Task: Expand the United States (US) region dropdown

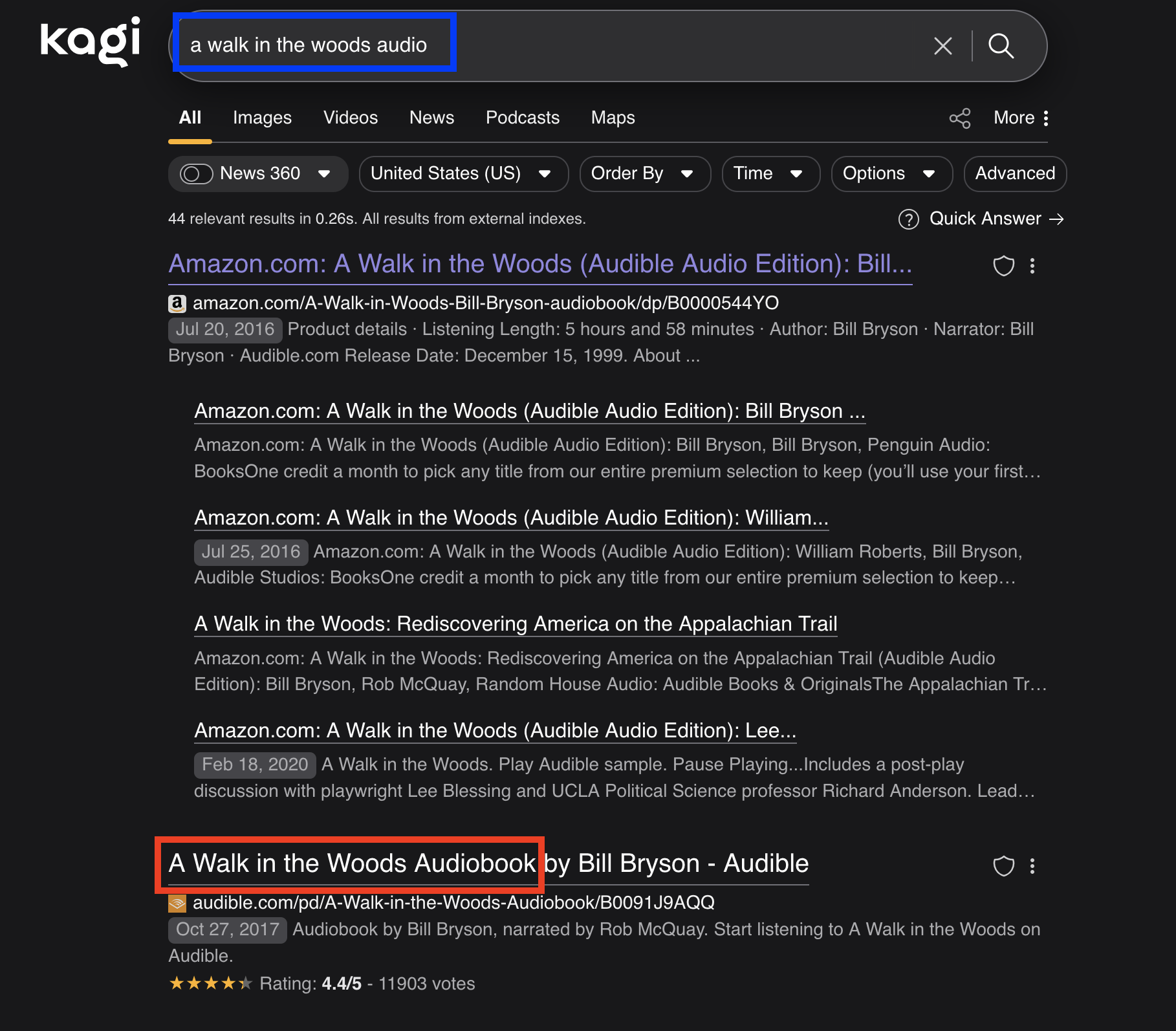Action: [x=463, y=174]
